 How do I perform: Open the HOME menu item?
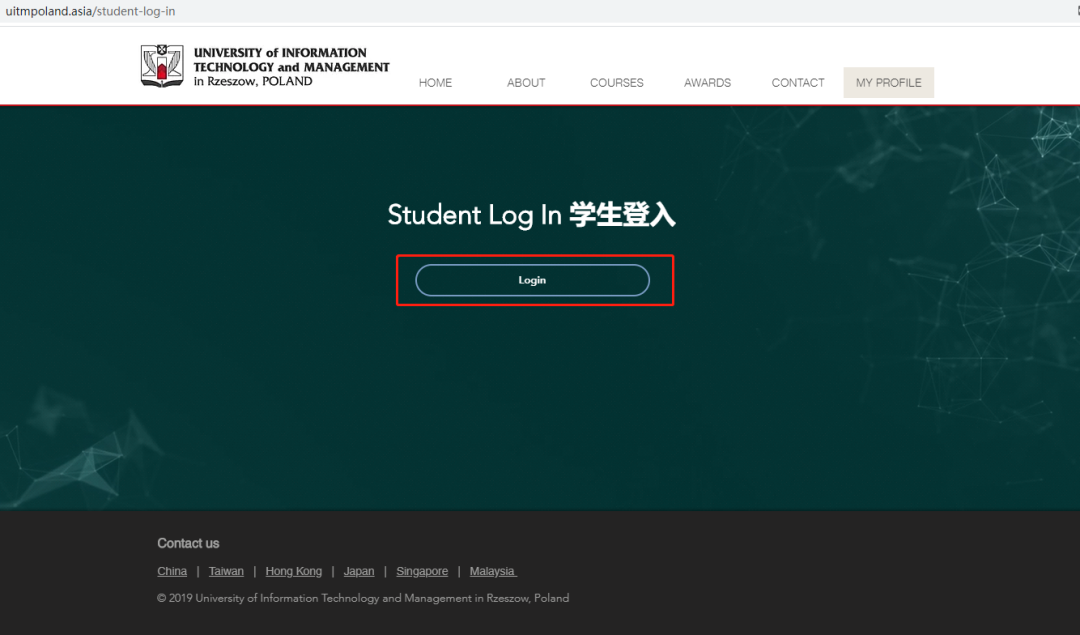coord(435,83)
